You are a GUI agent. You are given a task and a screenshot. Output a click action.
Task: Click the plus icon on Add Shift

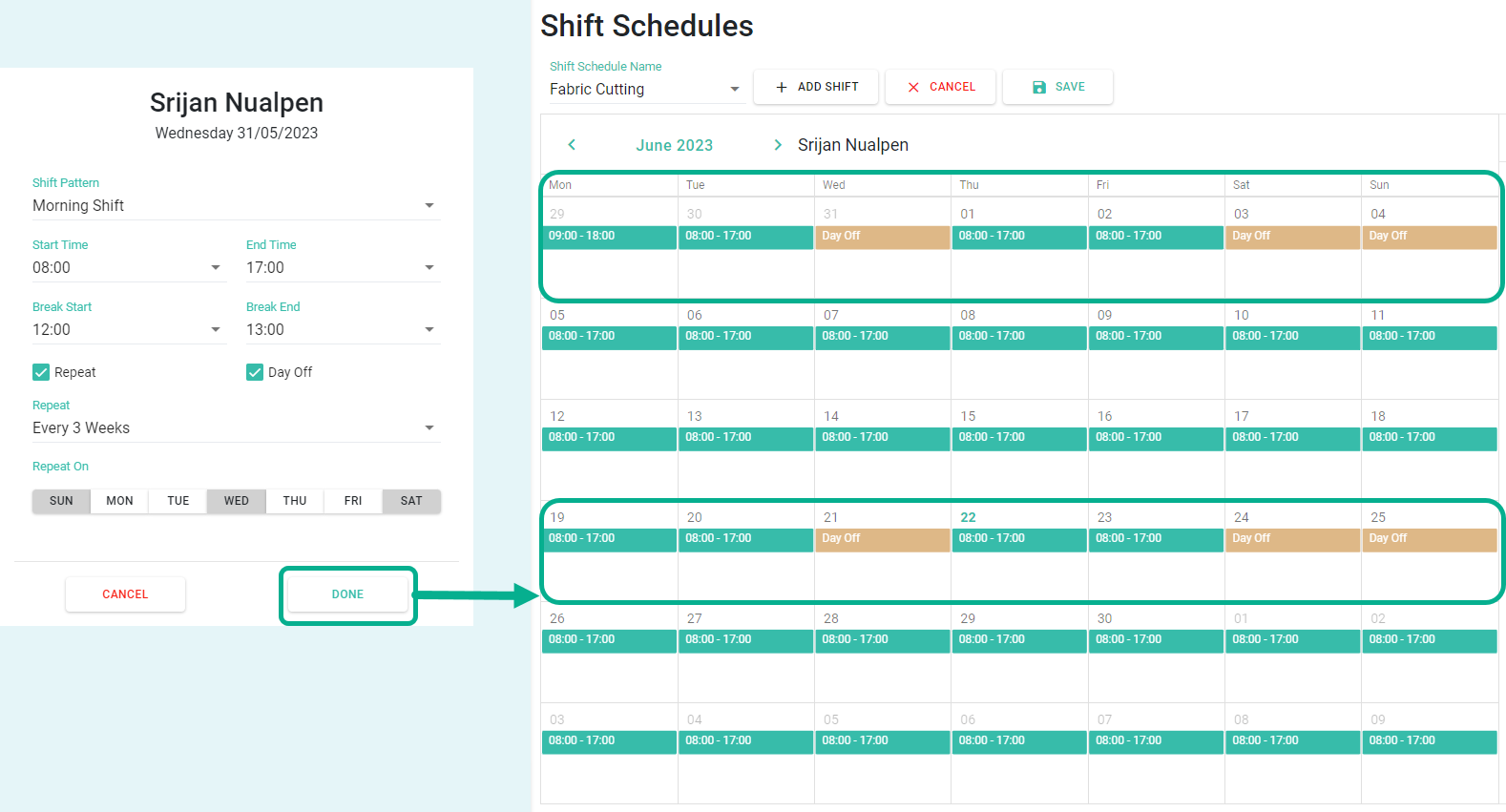[x=782, y=87]
